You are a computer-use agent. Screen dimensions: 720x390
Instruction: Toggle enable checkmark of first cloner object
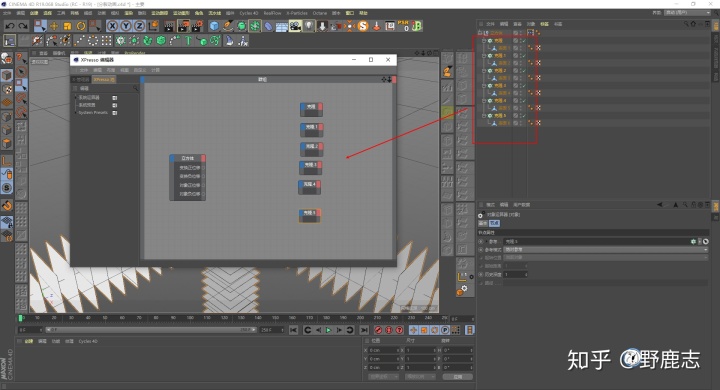[x=523, y=41]
